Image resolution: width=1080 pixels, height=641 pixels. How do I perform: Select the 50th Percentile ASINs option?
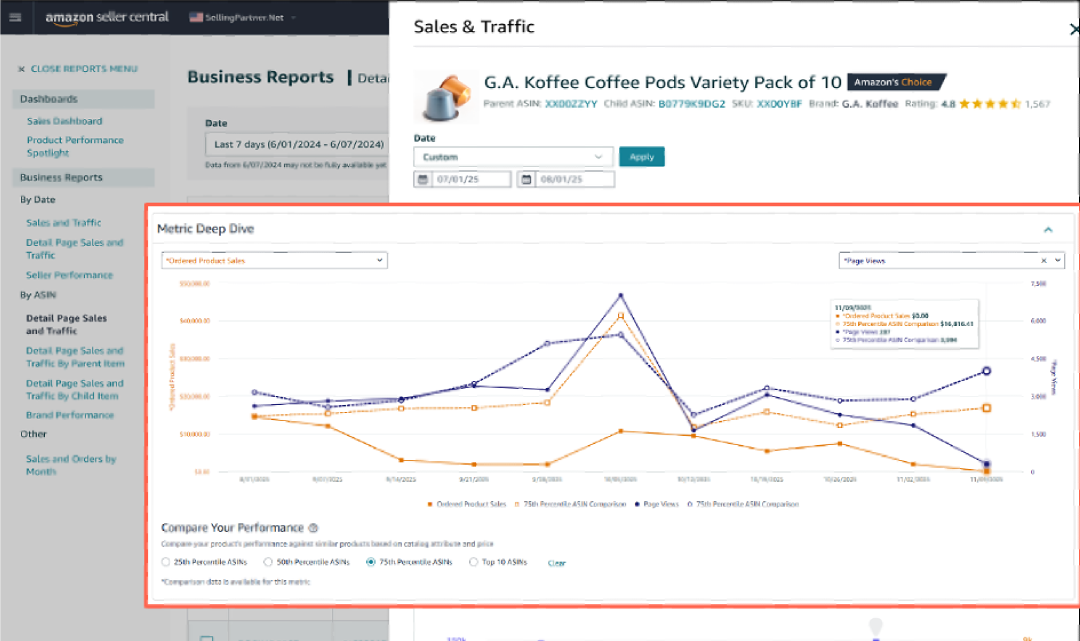pos(268,562)
